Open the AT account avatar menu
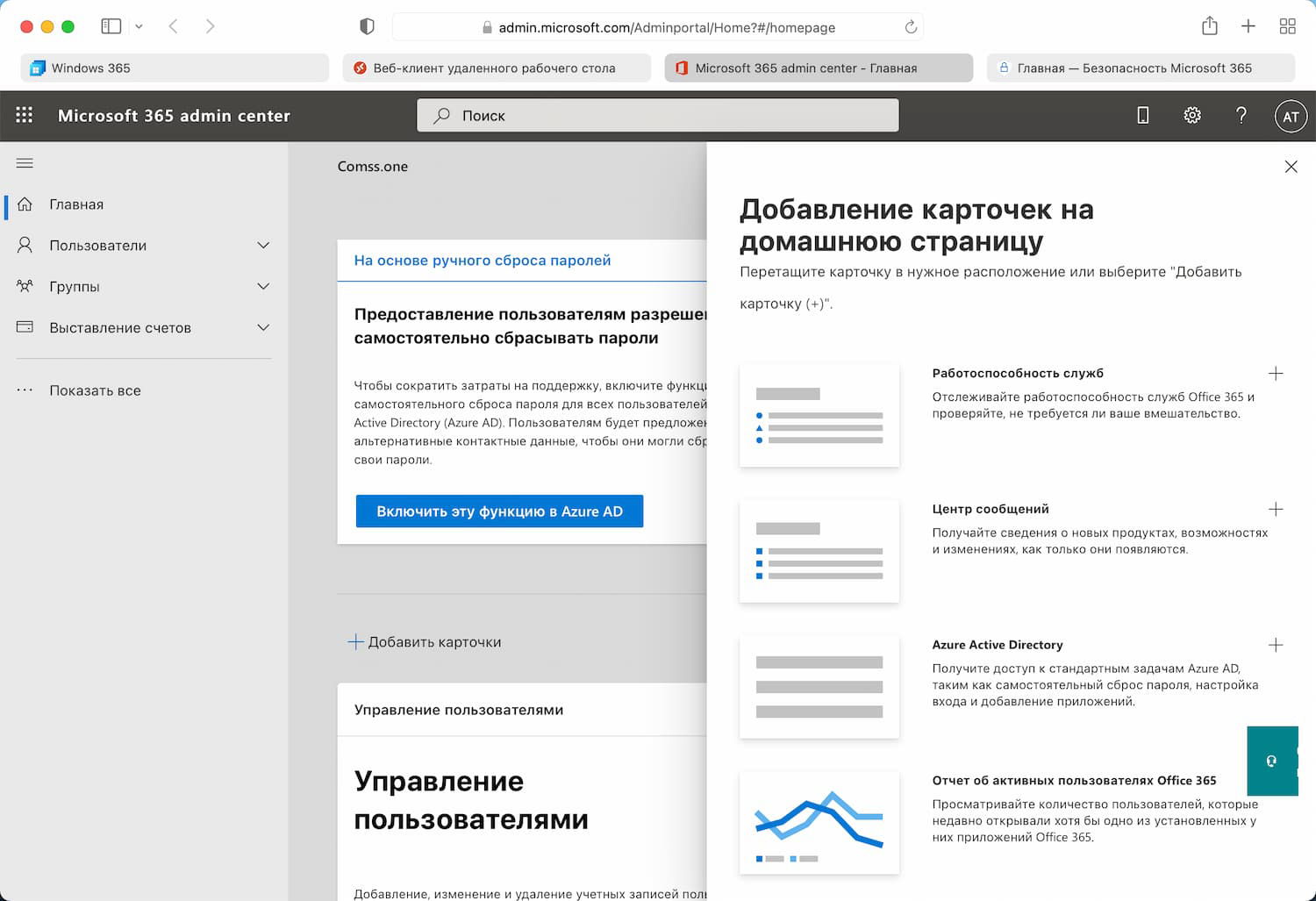This screenshot has height=901, width=1316. tap(1291, 116)
